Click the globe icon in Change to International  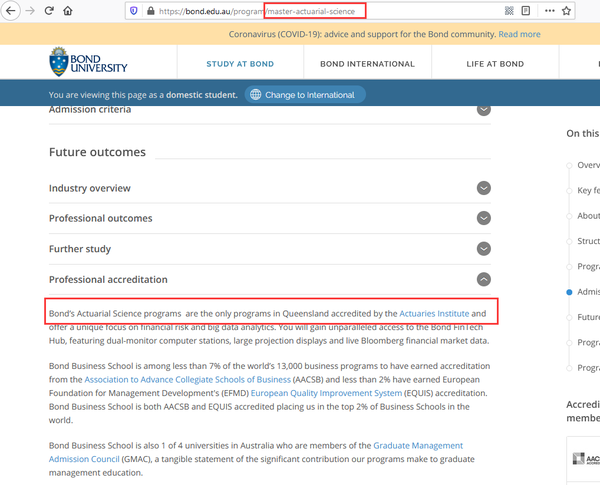click(256, 95)
